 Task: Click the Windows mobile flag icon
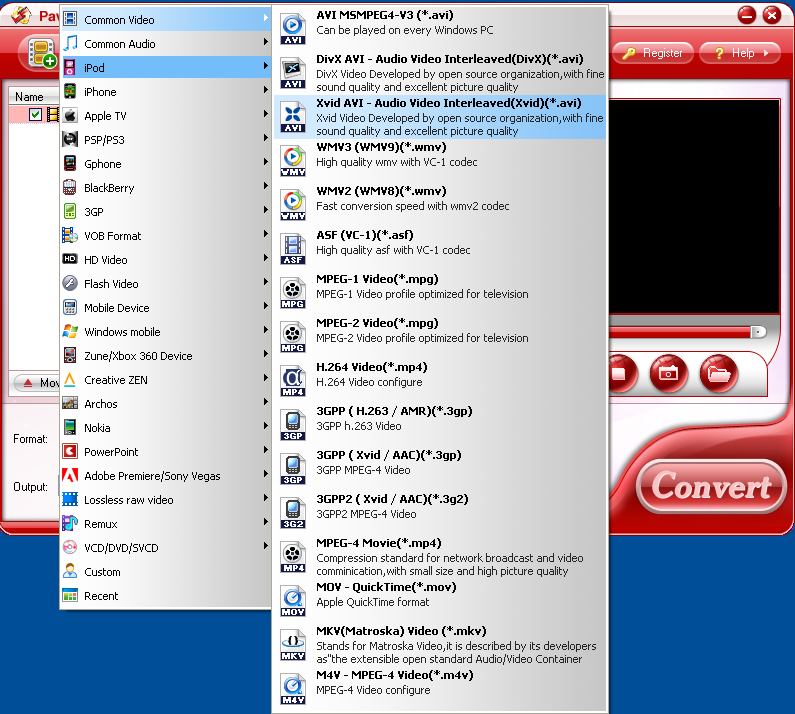[x=70, y=332]
